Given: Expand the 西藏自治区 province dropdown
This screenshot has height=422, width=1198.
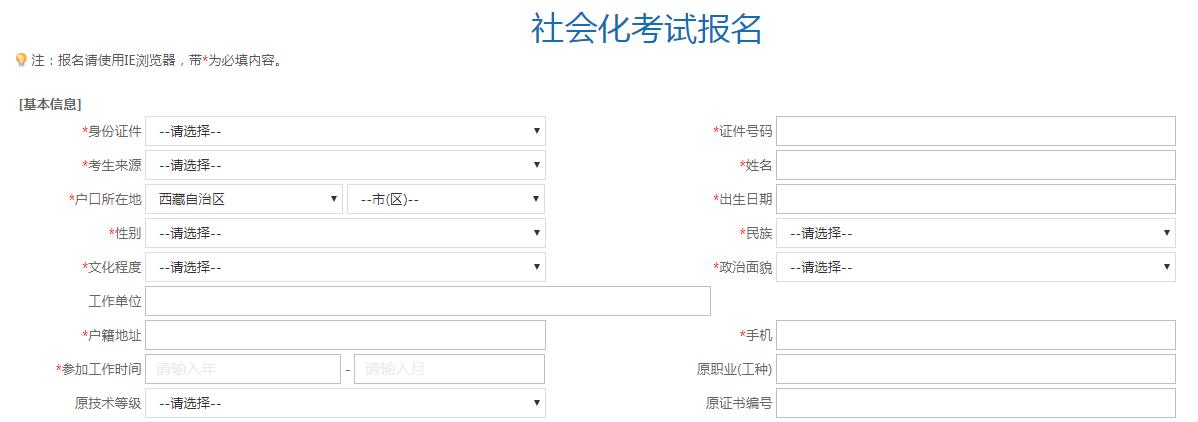Looking at the screenshot, I should click(x=244, y=199).
